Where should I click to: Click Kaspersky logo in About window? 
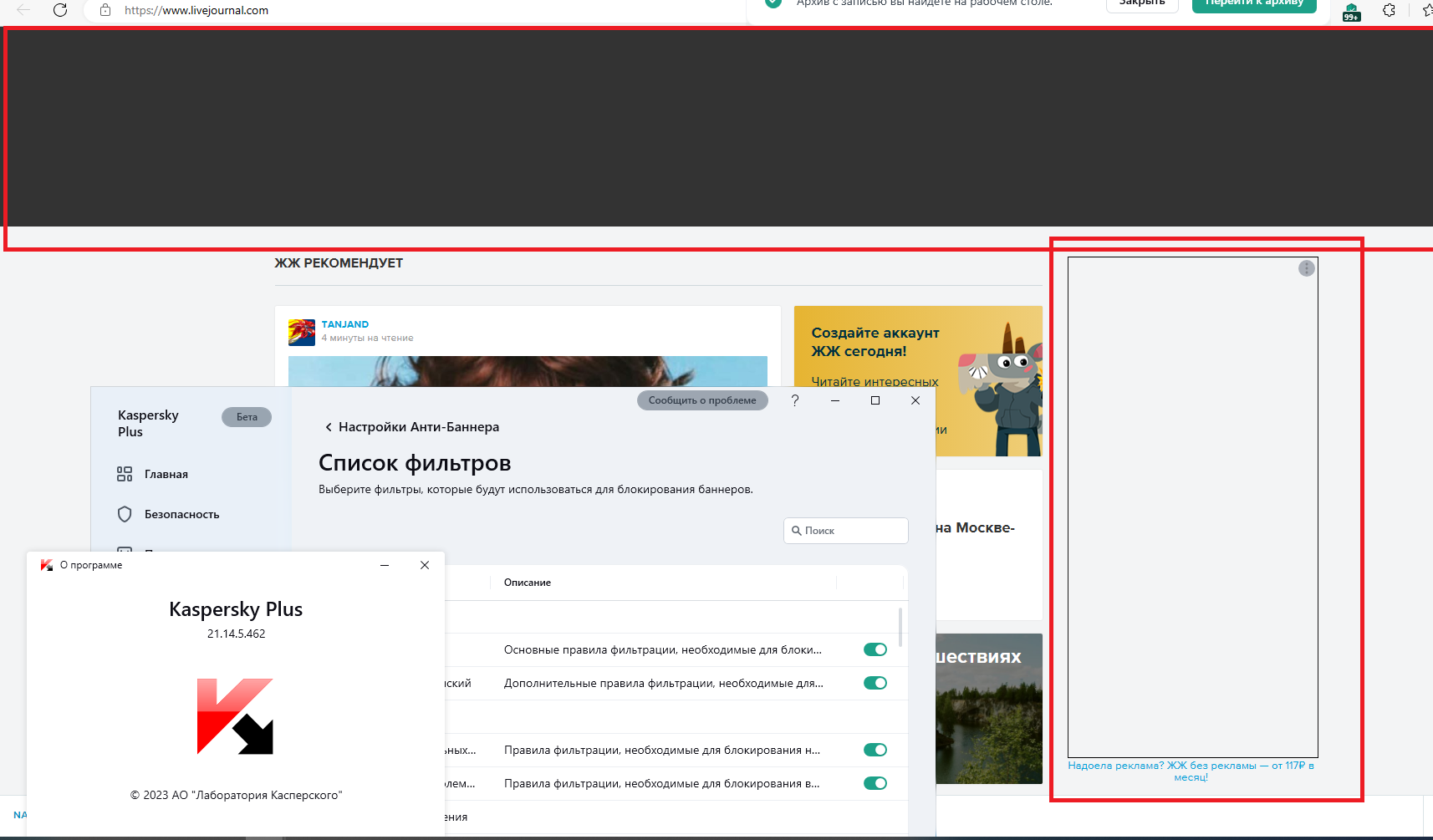pyautogui.click(x=235, y=716)
